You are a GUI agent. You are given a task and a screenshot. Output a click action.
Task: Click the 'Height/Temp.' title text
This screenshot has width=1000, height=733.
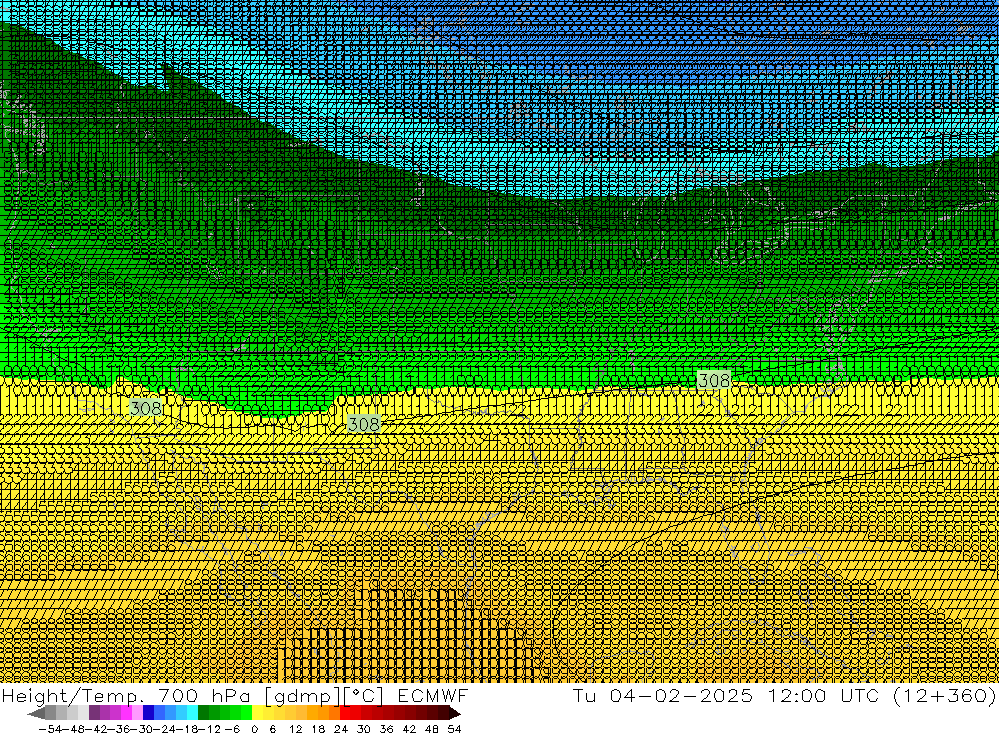(72, 696)
